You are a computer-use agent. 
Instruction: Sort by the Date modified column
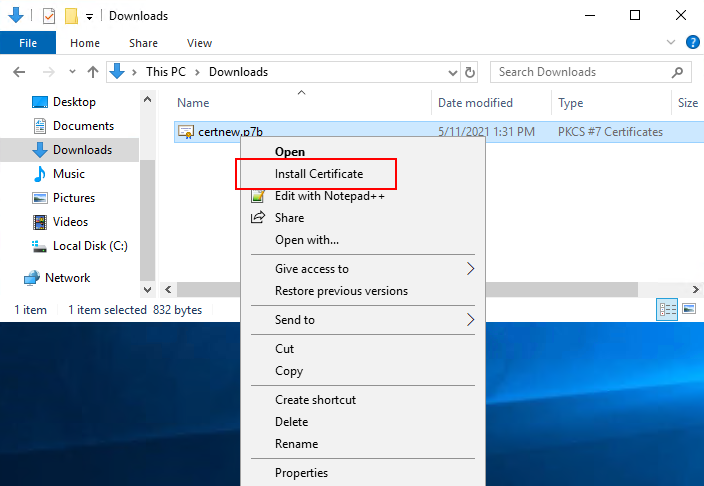(x=475, y=103)
